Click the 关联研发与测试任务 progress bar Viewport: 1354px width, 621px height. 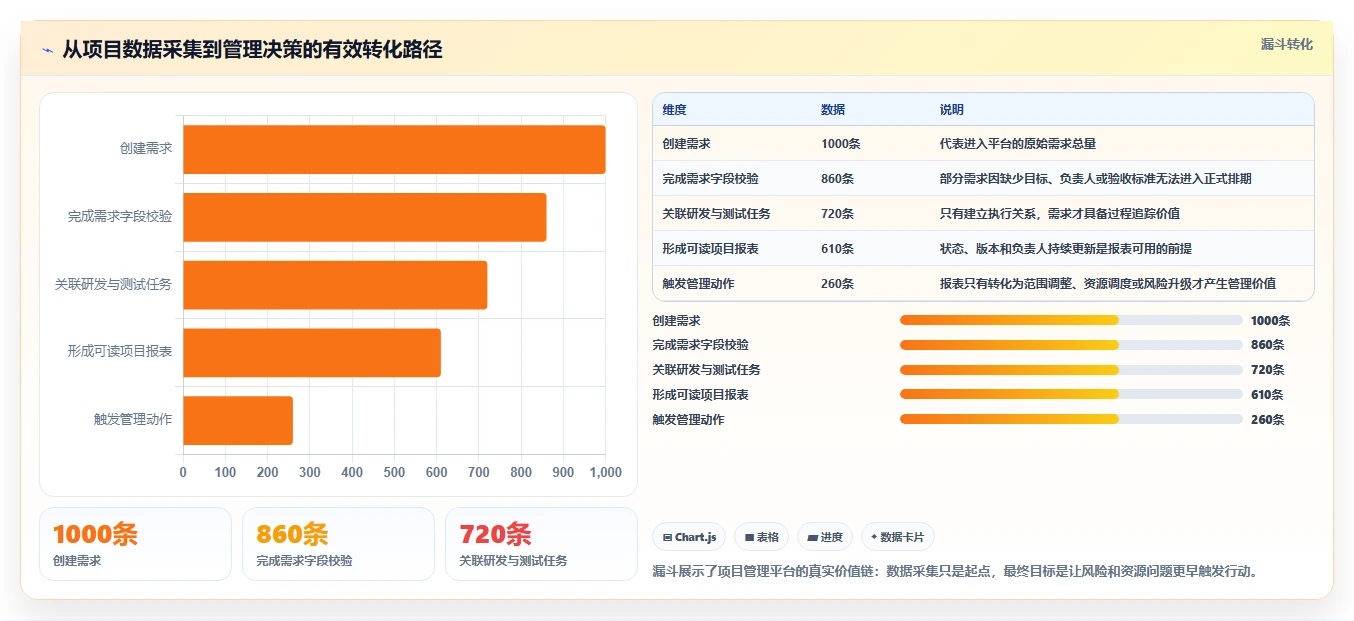point(1071,370)
